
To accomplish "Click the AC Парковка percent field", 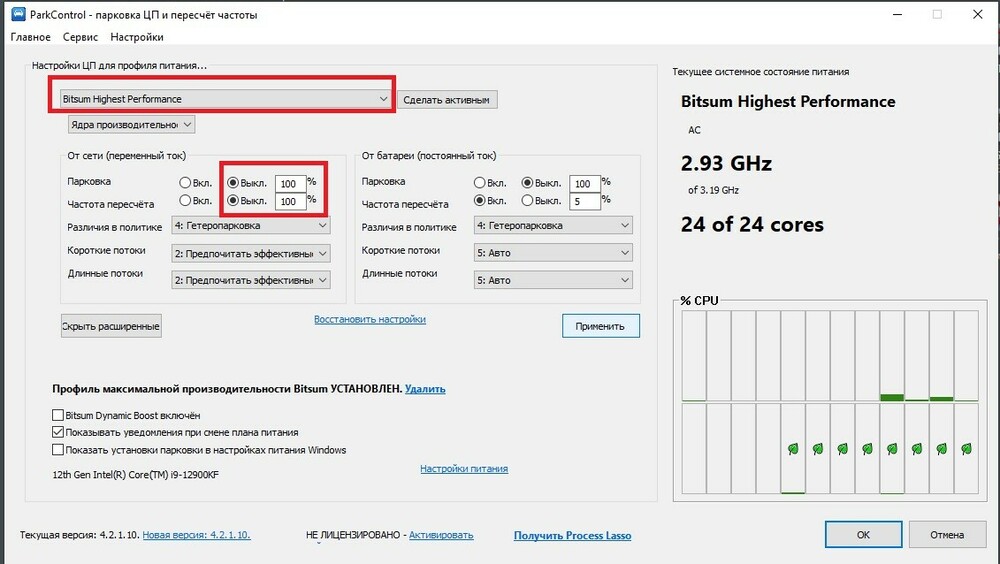I will tap(290, 184).
